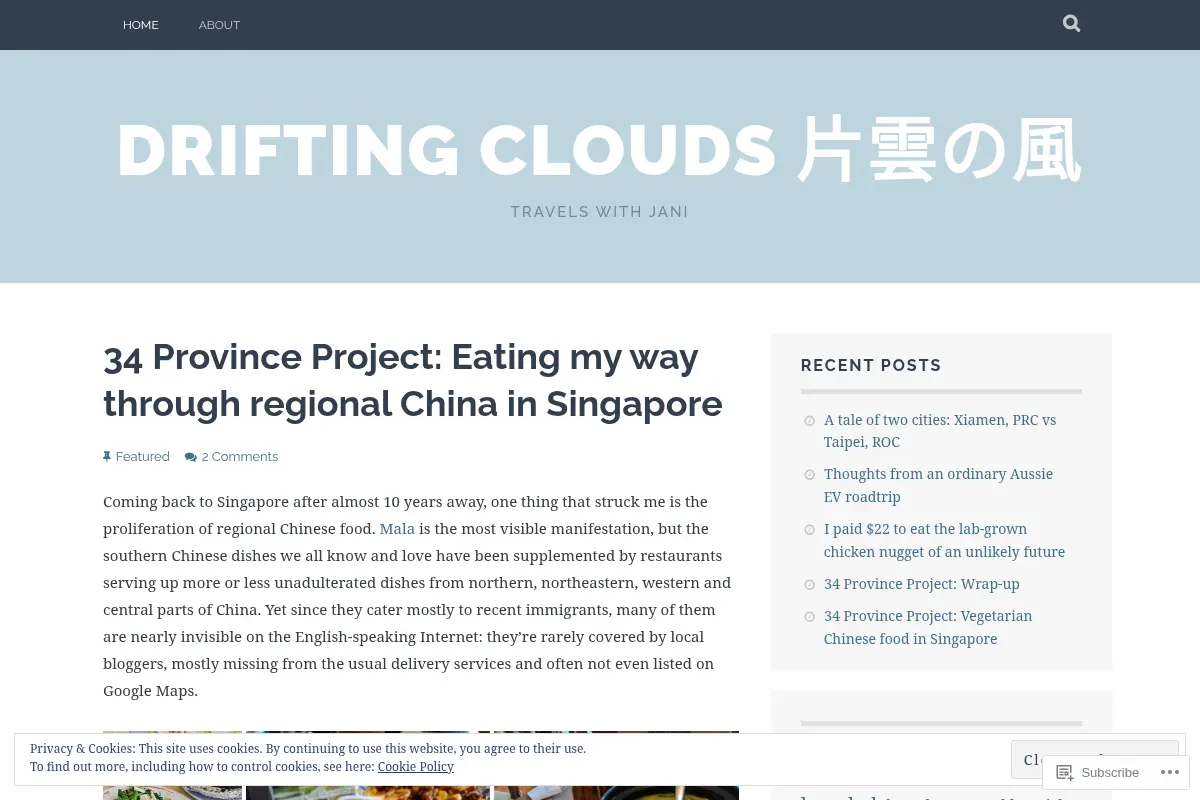The width and height of the screenshot is (1200, 800).
Task: Click the TRAVELS WITH JANI tagline
Action: click(599, 212)
